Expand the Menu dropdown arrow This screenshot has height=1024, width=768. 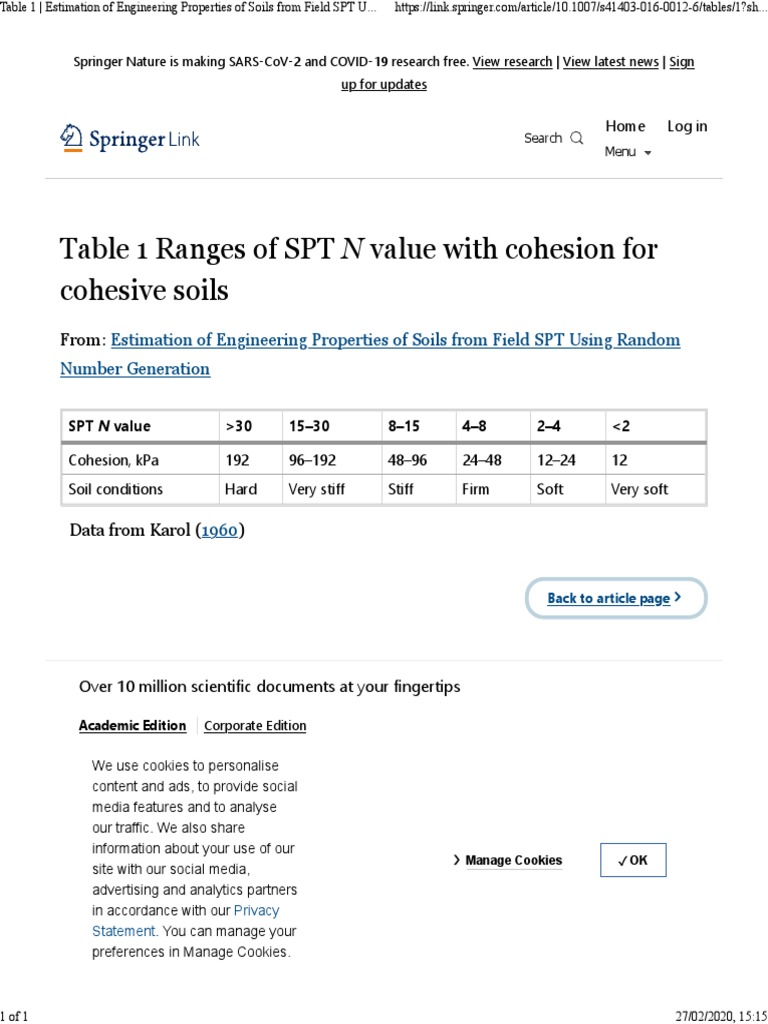647,153
